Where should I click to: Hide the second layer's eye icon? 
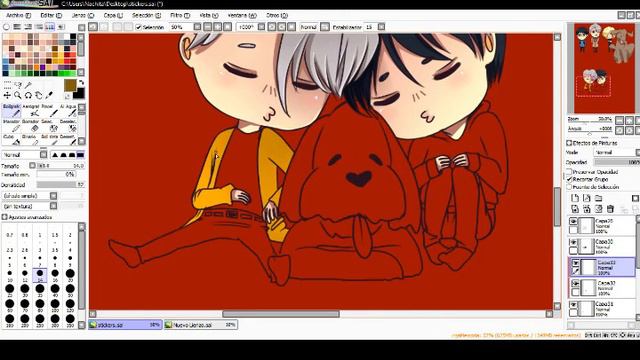573,242
